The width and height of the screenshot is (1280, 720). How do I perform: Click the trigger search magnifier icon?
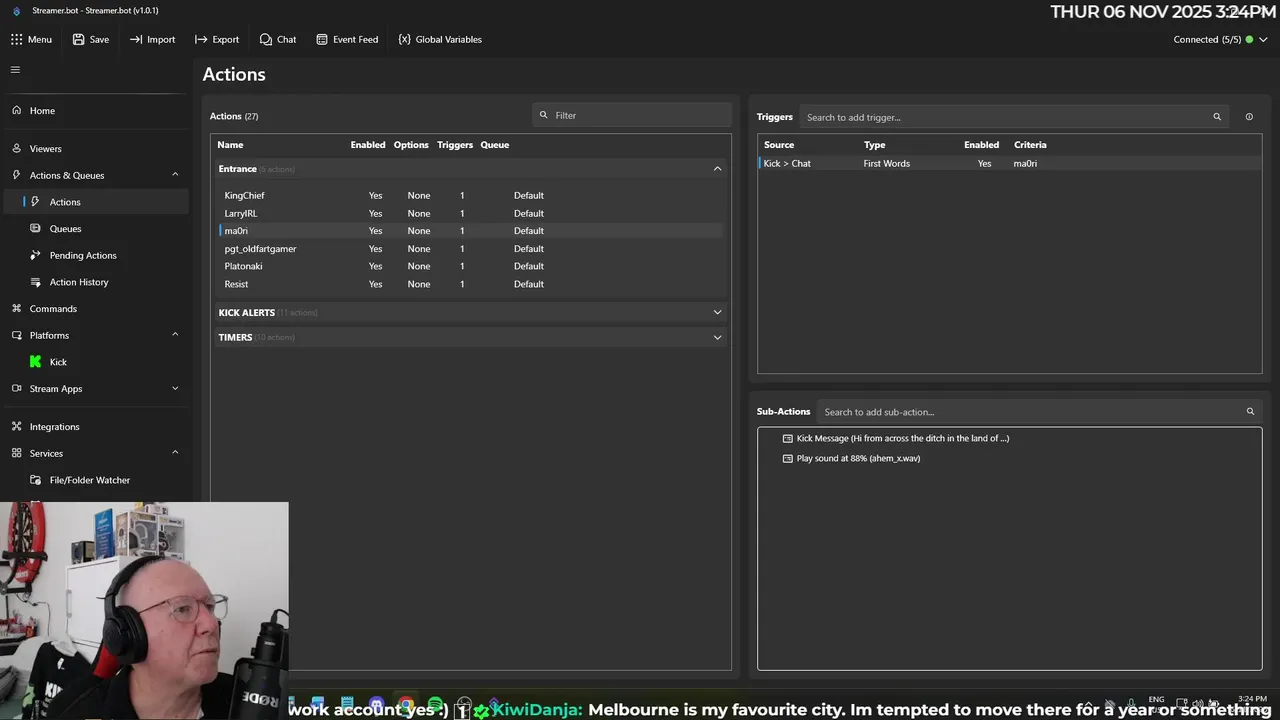[1217, 117]
